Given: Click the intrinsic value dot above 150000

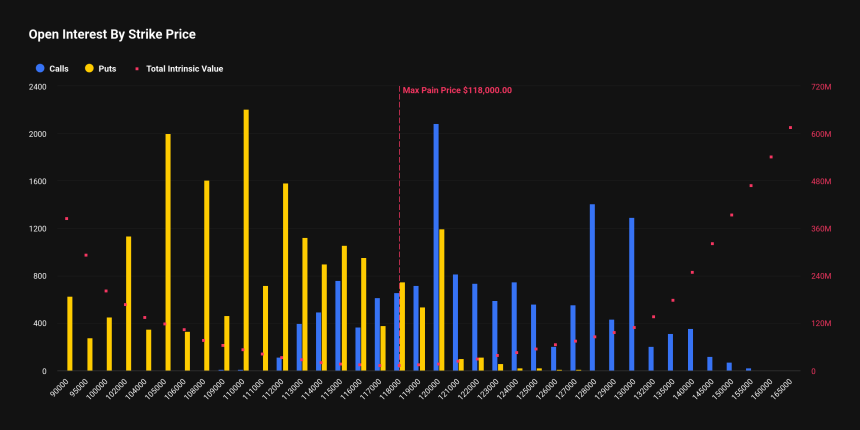Looking at the screenshot, I should [x=732, y=215].
